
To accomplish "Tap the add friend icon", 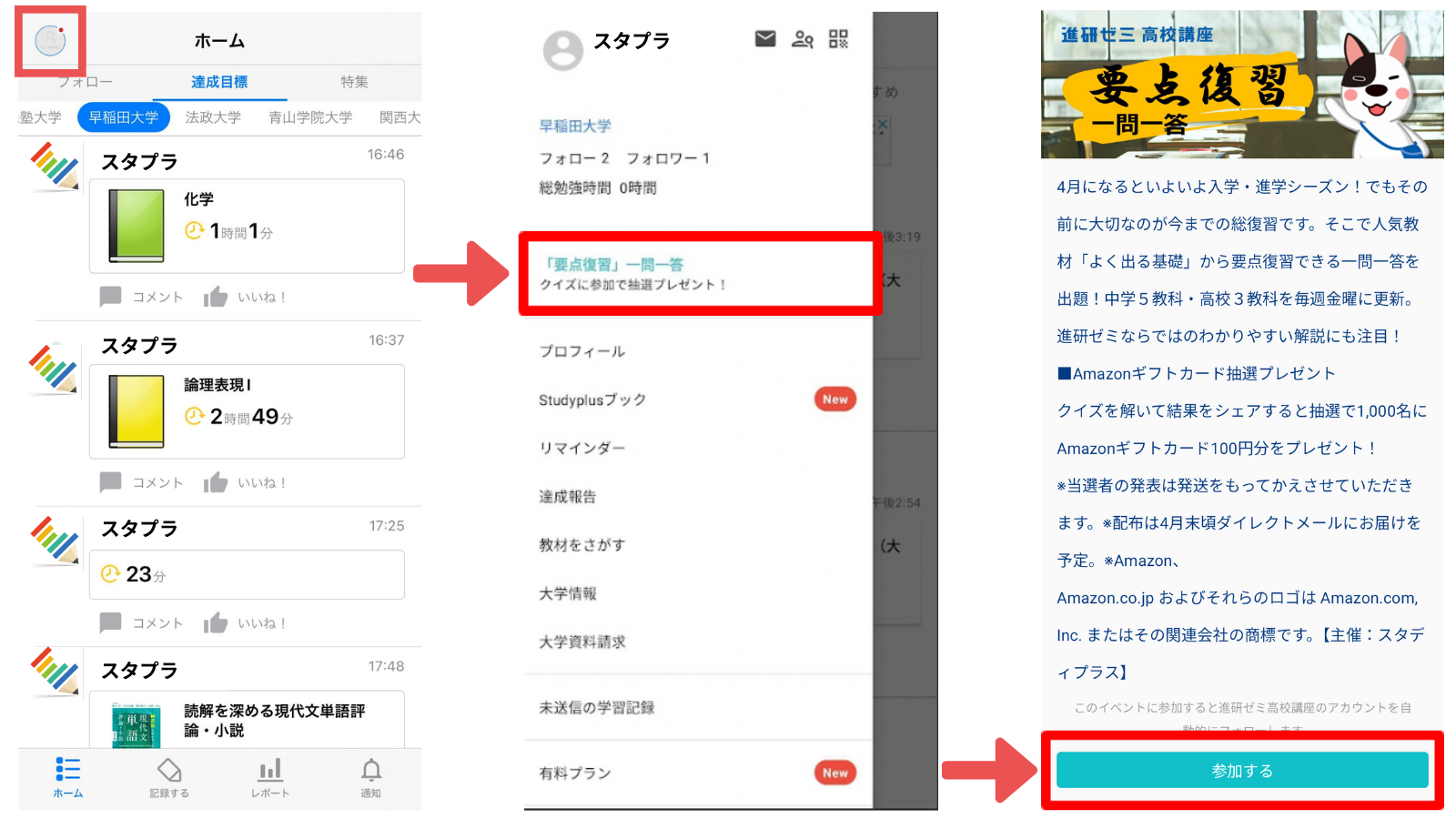I will point(802,39).
